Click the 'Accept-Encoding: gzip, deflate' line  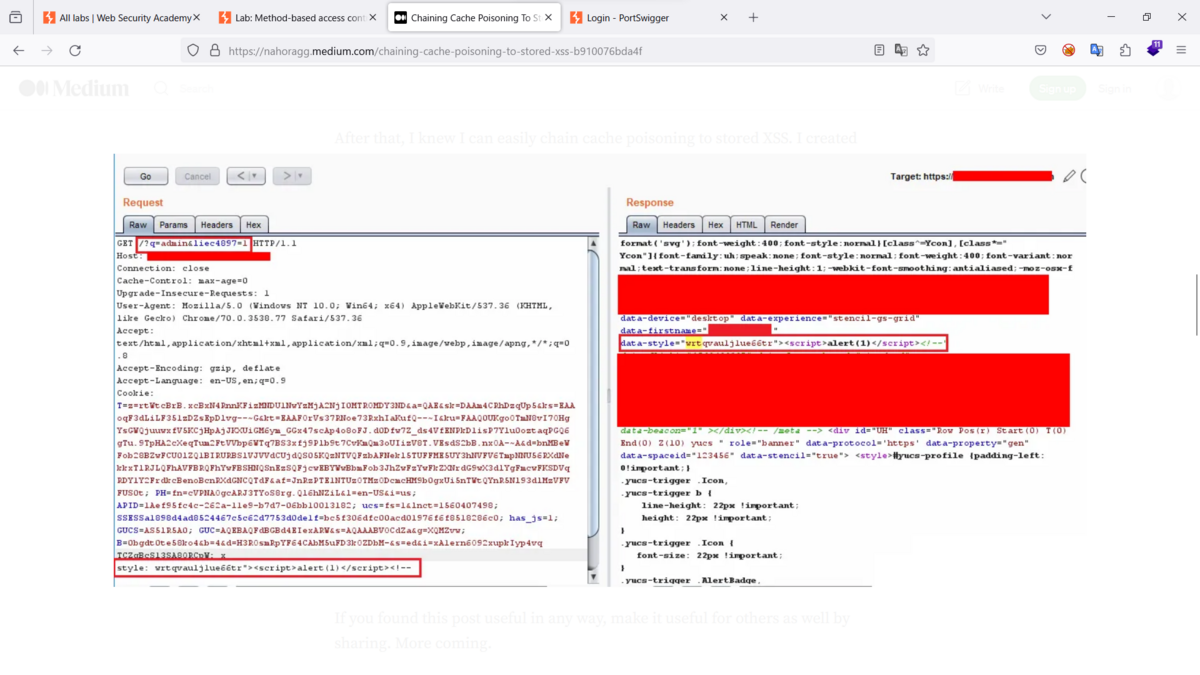tap(198, 368)
